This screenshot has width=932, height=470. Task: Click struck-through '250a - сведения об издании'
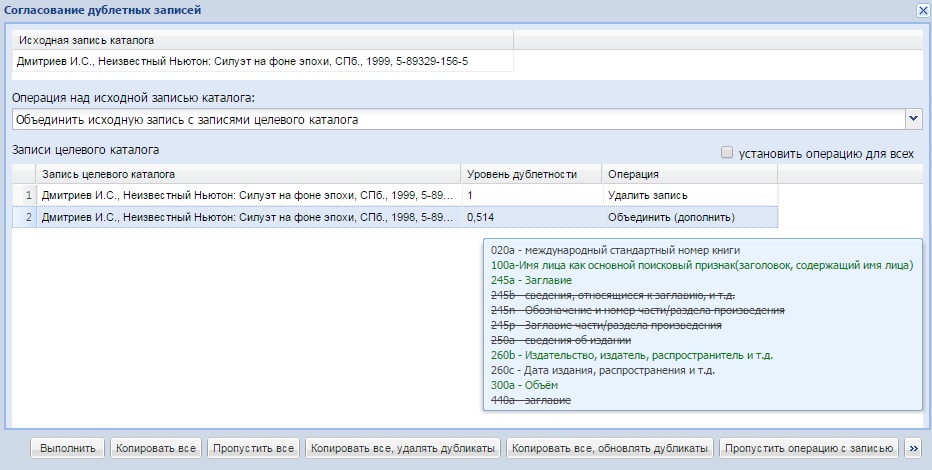pos(561,340)
